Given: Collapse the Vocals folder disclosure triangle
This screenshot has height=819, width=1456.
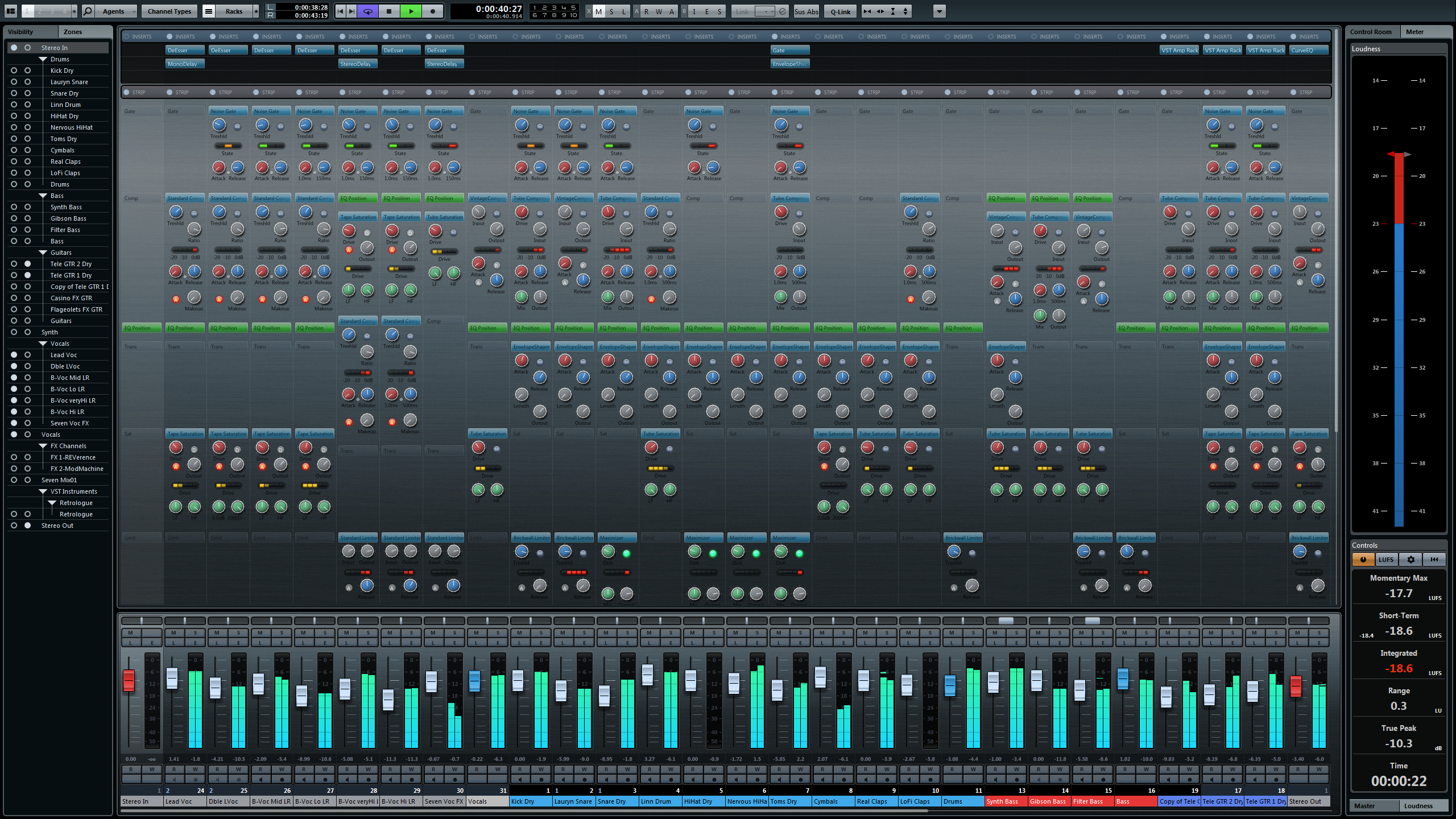Looking at the screenshot, I should point(43,343).
